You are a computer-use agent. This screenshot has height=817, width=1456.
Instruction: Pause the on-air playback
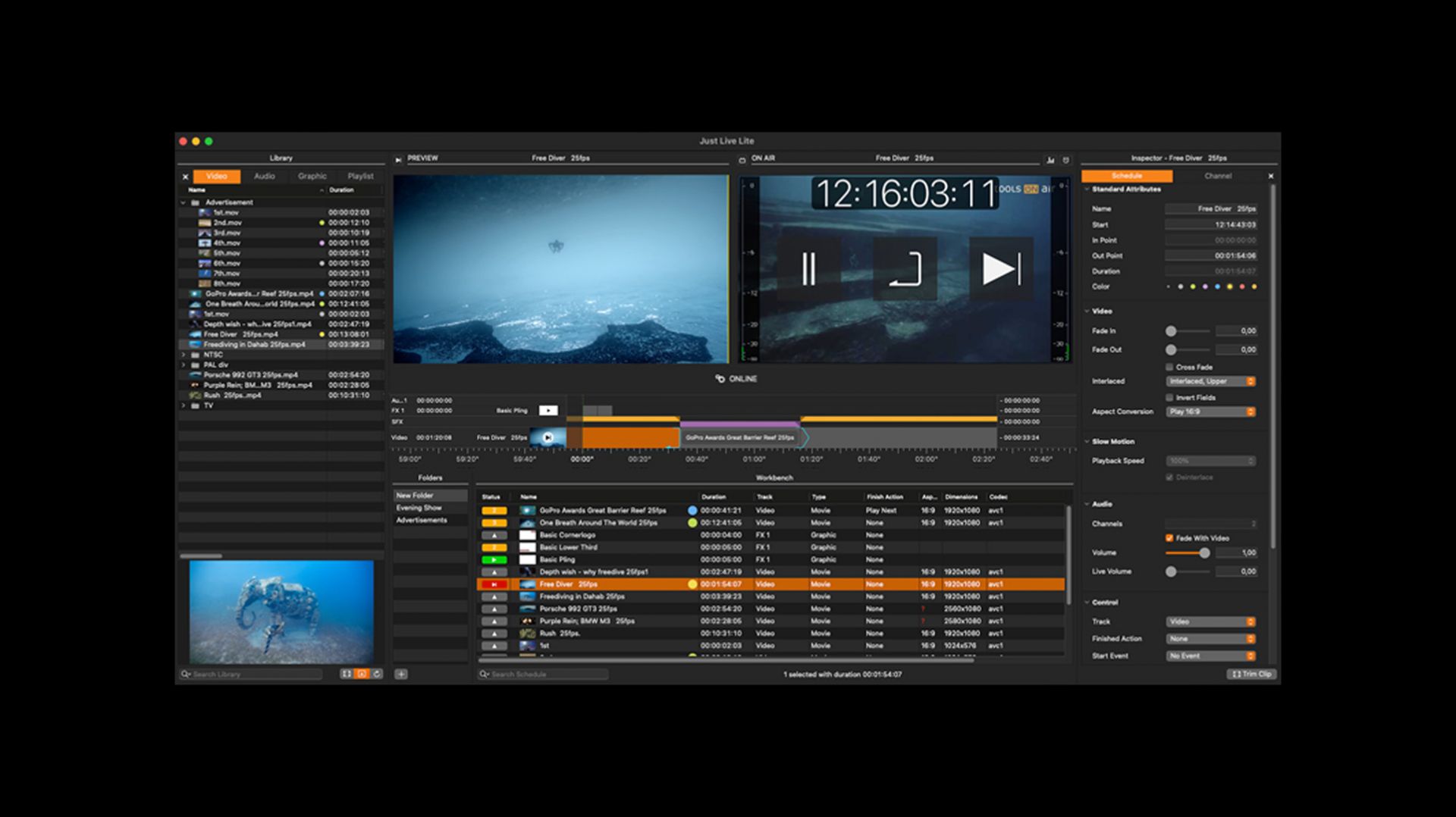coord(808,269)
